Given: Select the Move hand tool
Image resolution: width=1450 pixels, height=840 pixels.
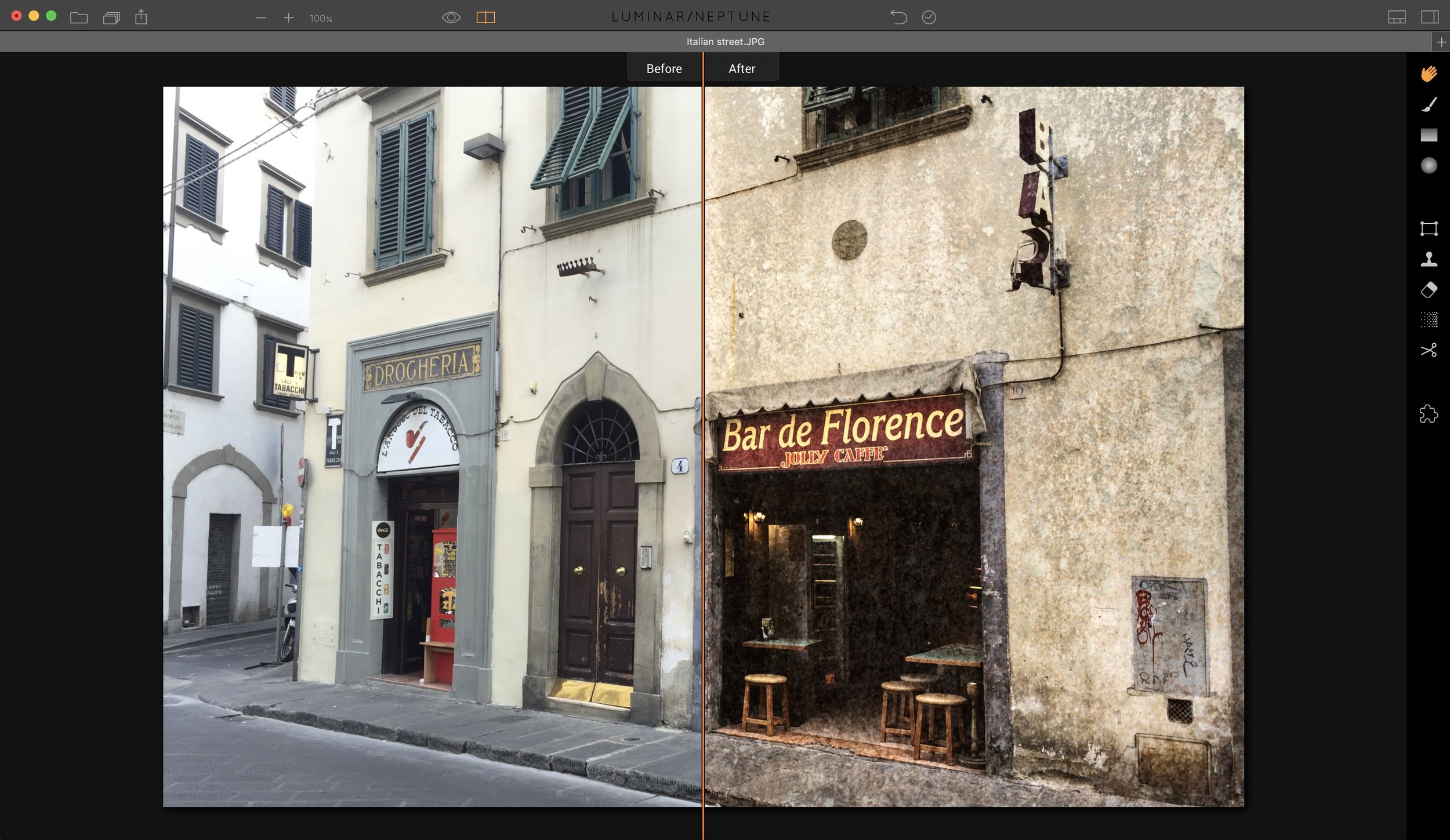Looking at the screenshot, I should 1429,74.
